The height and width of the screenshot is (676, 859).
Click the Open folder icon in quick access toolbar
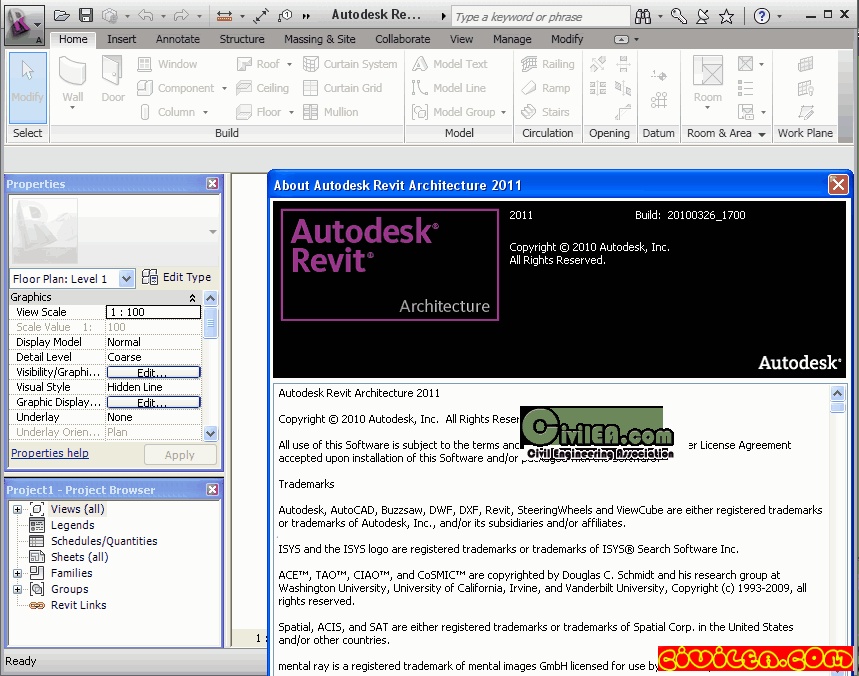tap(61, 16)
